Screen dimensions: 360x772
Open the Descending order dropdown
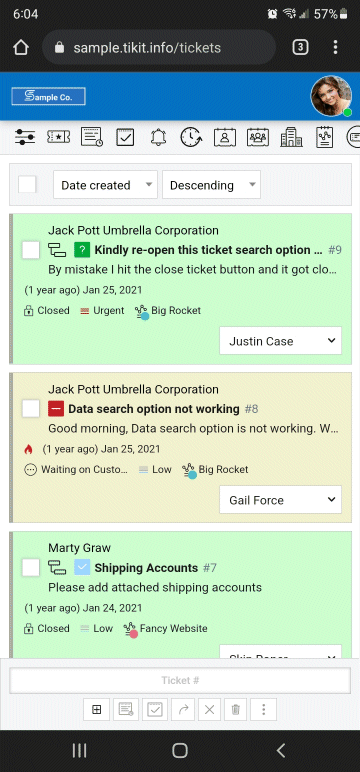[x=211, y=185]
